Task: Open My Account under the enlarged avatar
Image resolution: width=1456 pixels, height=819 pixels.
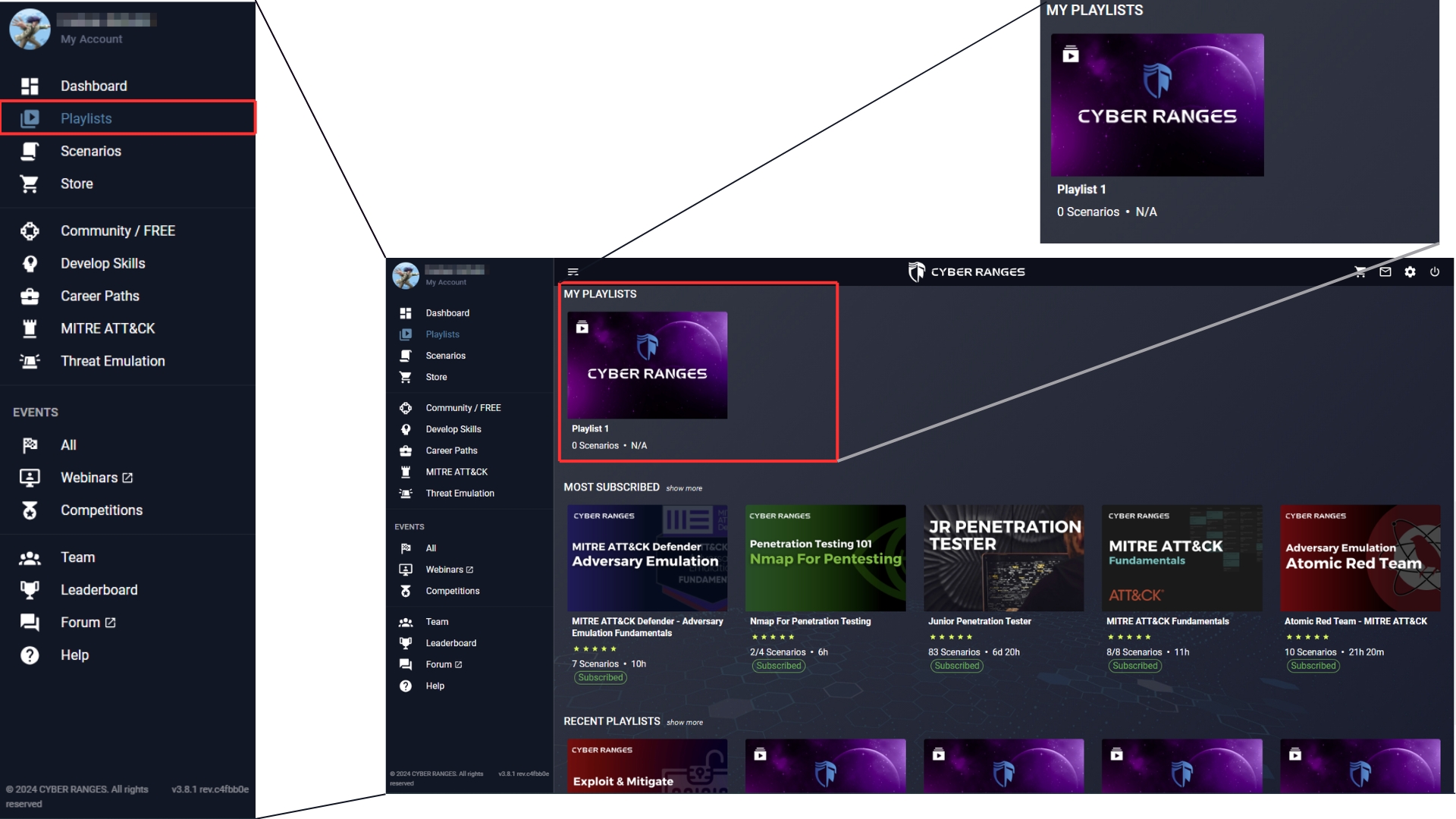Action: 91,39
